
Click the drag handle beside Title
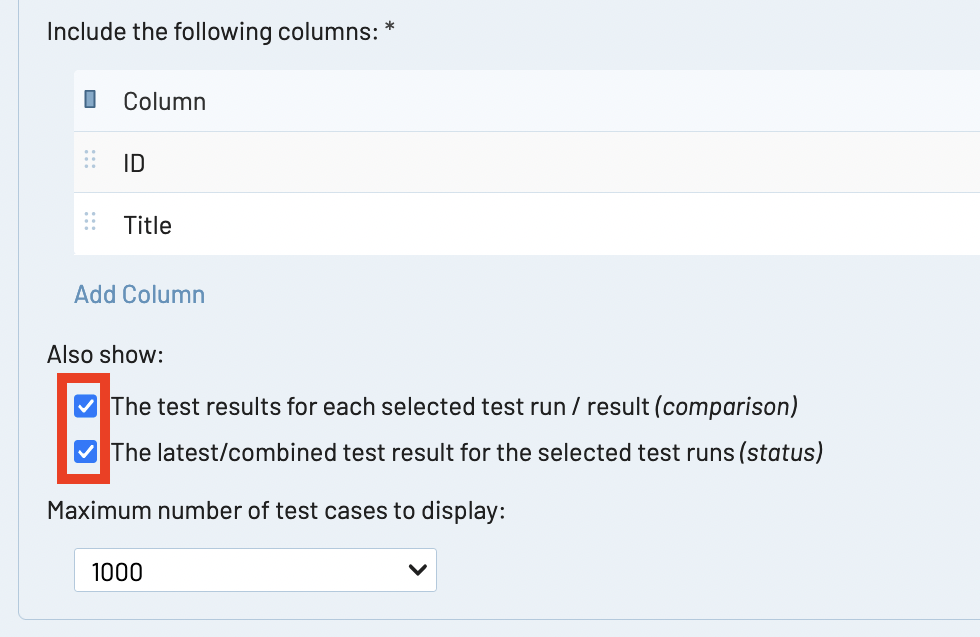(90, 223)
